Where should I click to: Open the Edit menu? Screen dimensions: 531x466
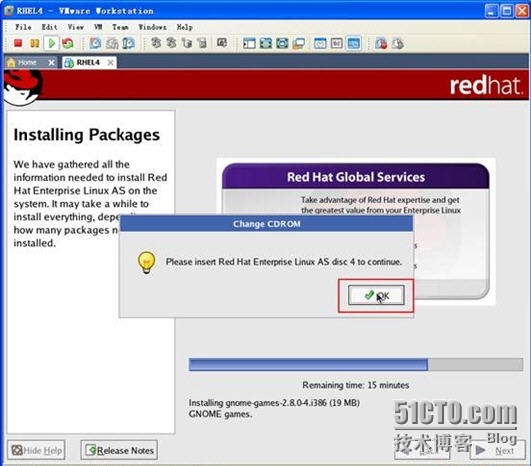point(49,27)
